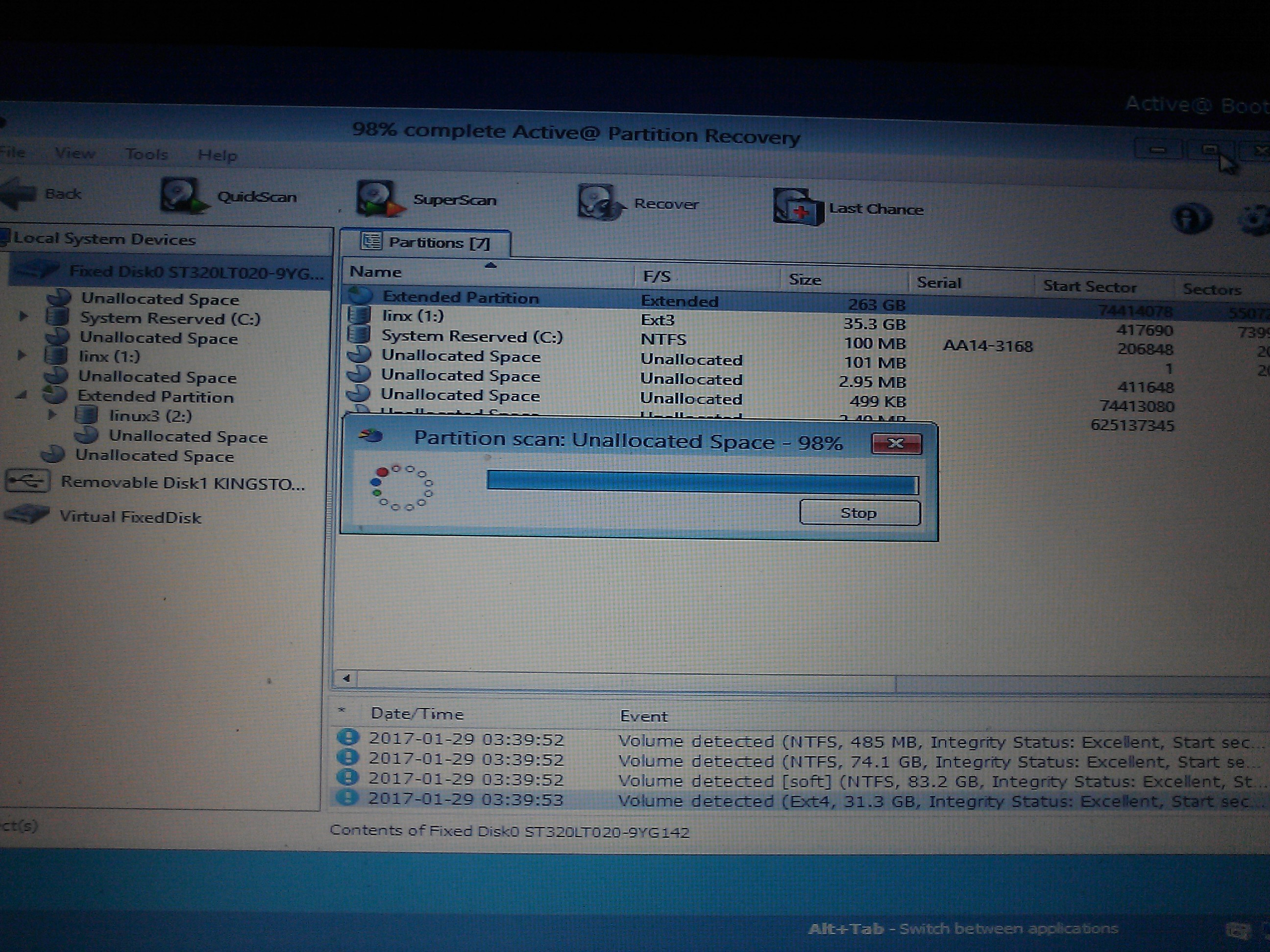This screenshot has height=952, width=1270.
Task: Click the partition scan progress bar
Action: pos(702,482)
